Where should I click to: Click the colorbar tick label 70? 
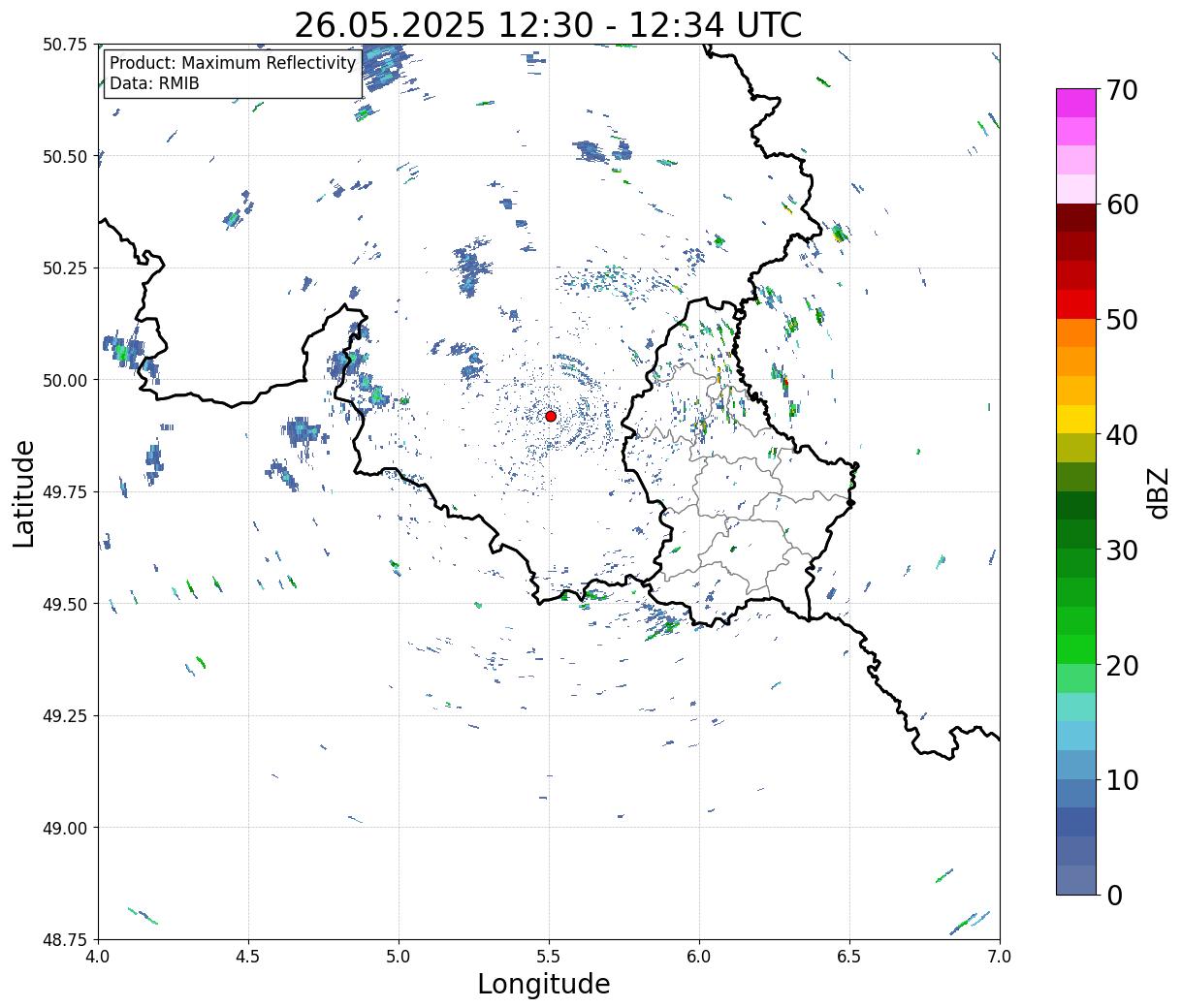pyautogui.click(x=1123, y=90)
